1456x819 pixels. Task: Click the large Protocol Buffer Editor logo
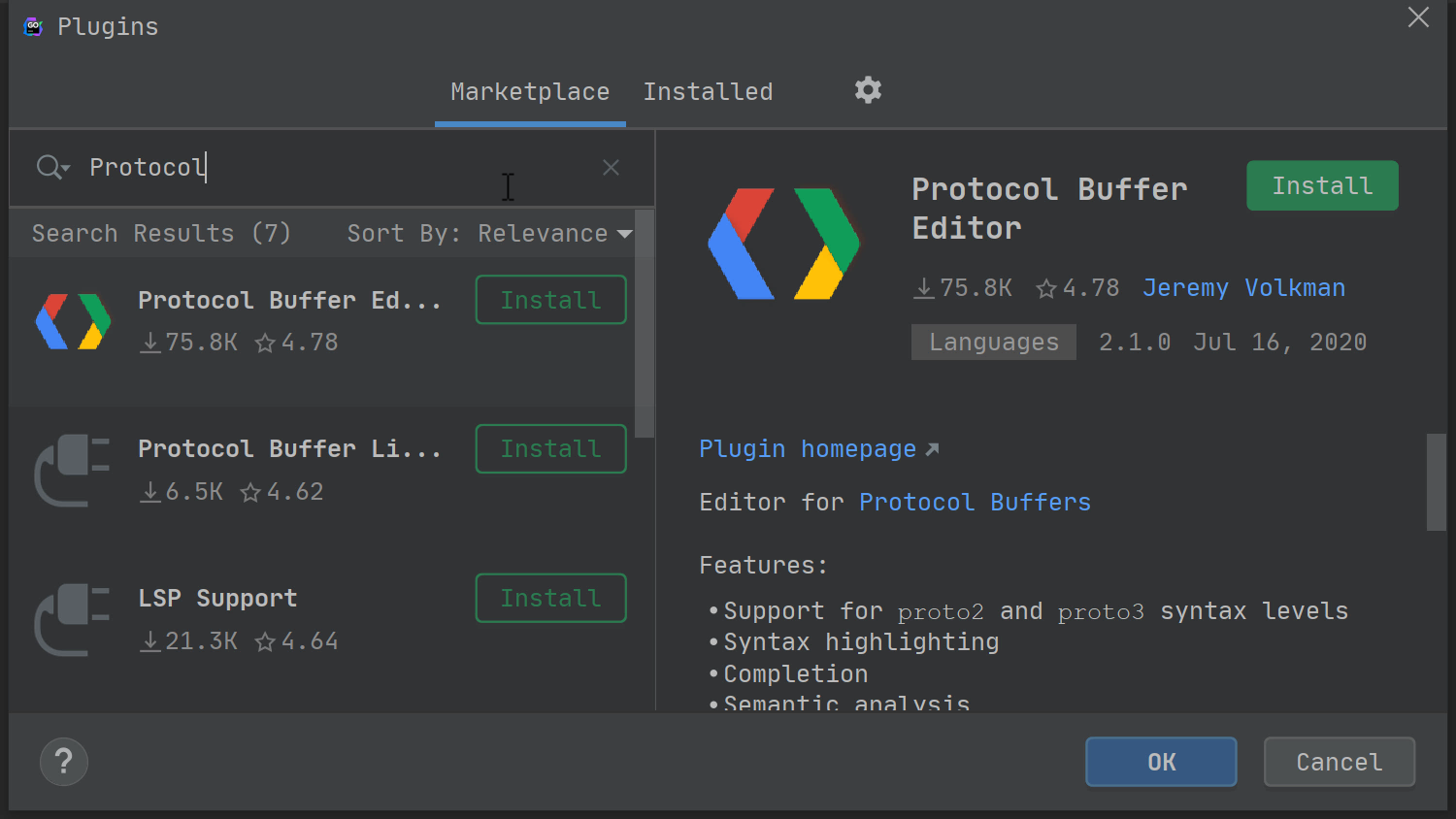783,244
